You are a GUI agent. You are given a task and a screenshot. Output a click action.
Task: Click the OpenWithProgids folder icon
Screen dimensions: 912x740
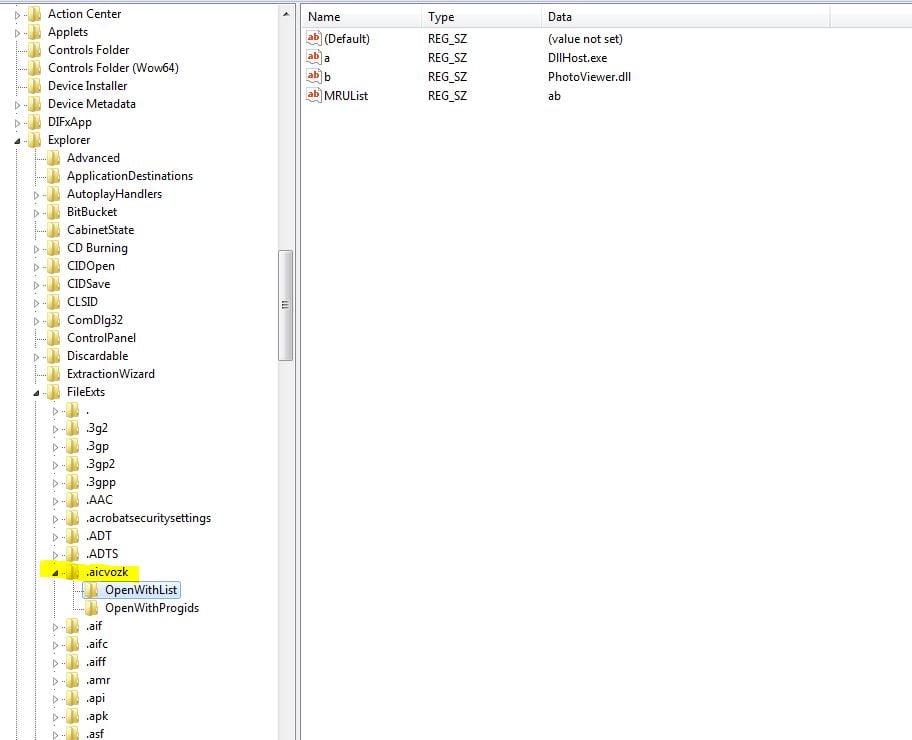tap(91, 609)
